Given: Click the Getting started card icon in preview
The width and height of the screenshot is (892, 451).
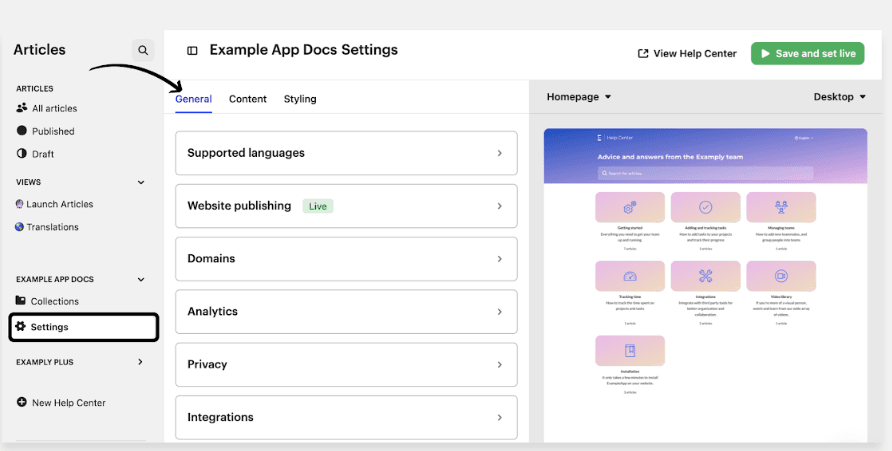Looking at the screenshot, I should click(630, 207).
